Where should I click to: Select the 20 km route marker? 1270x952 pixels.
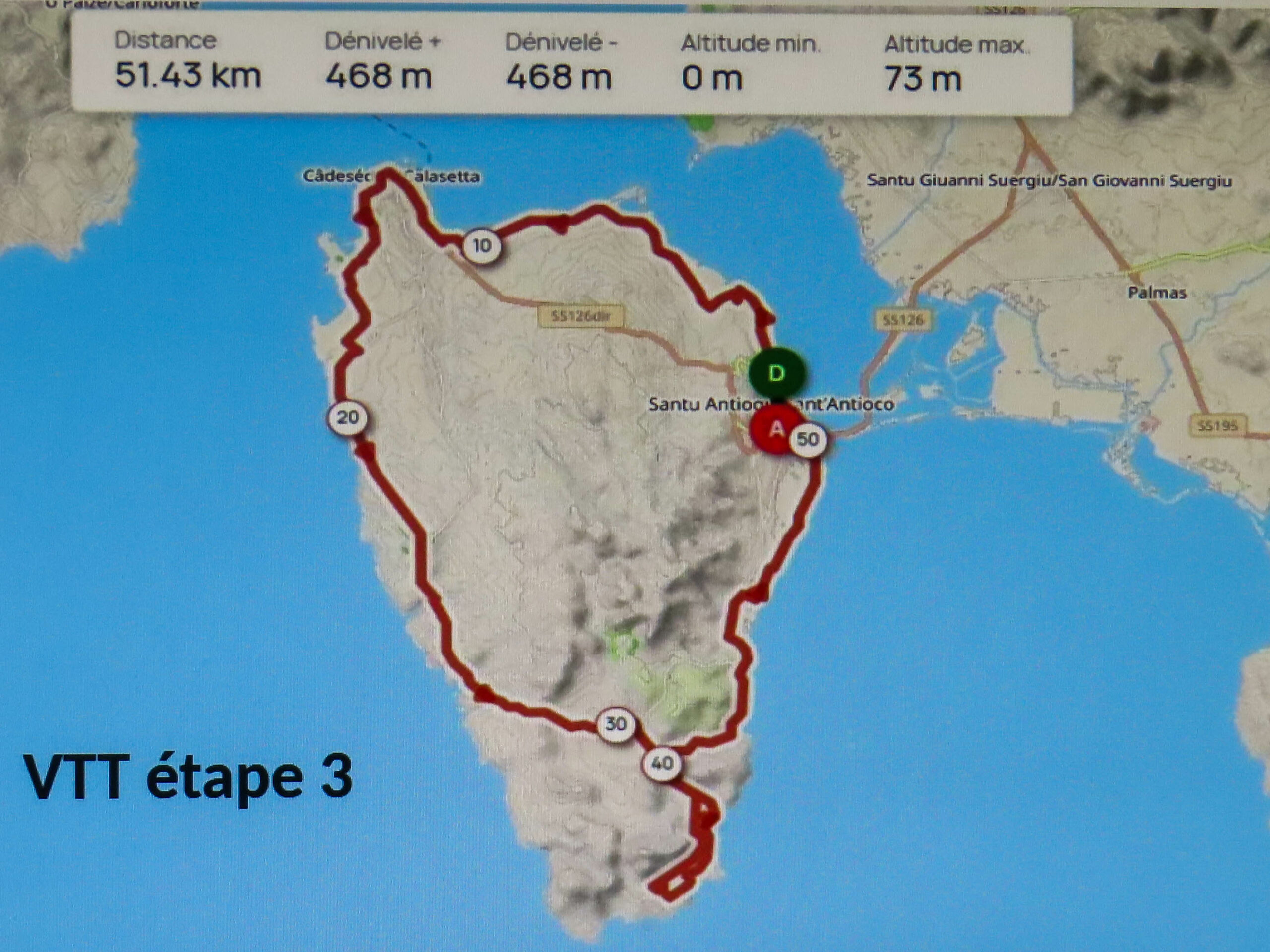click(x=347, y=418)
